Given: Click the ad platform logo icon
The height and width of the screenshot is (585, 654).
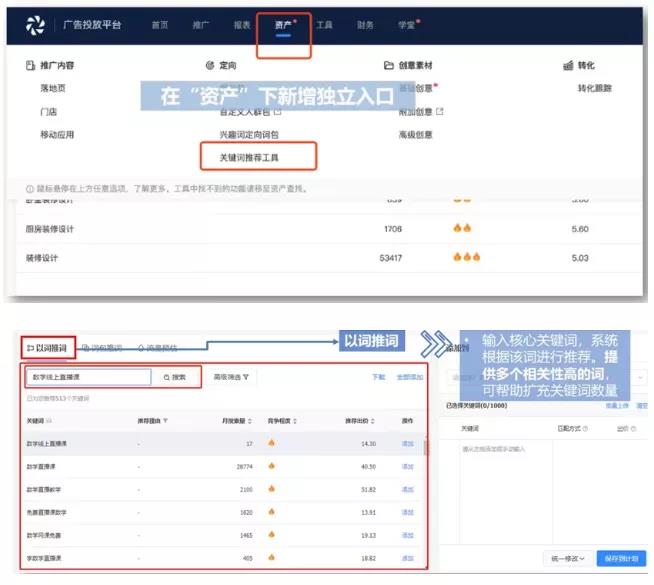Looking at the screenshot, I should 35,25.
